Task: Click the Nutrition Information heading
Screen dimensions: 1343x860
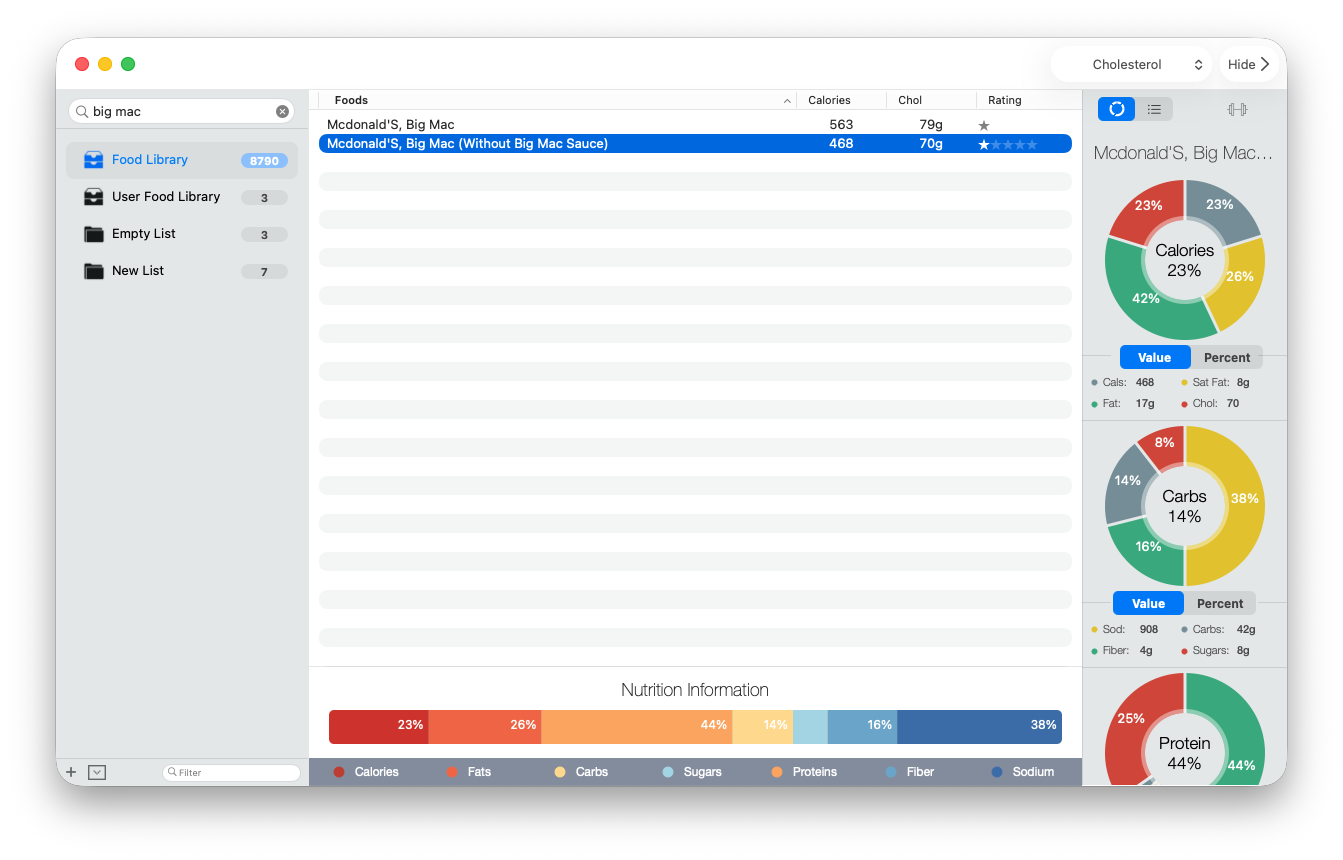Action: click(x=695, y=690)
